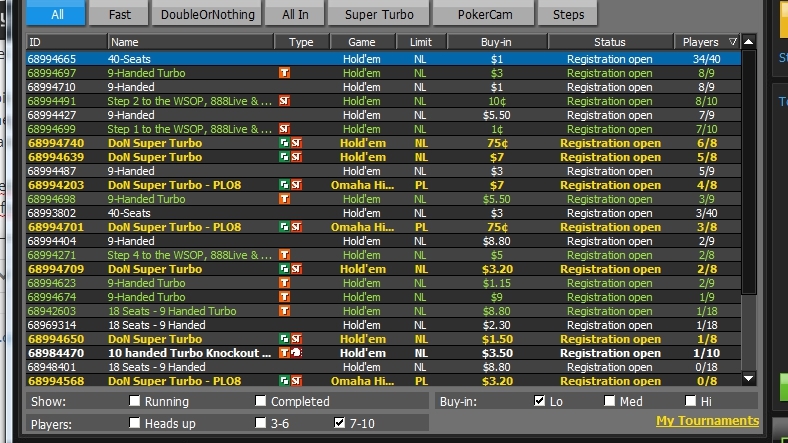788x443 pixels.
Task: Click scrollbar down arrow of tournament list
Action: (749, 379)
